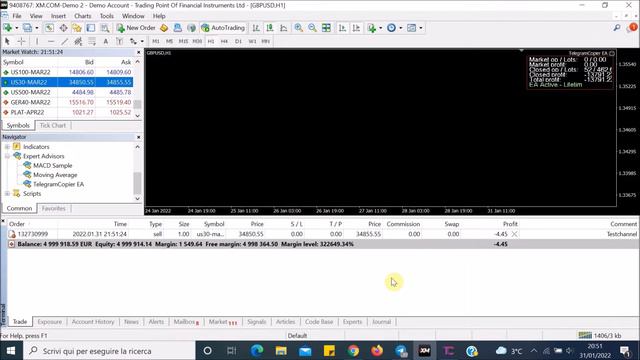Close the Market Watch panel
This screenshot has width=640, height=360.
pos(138,52)
